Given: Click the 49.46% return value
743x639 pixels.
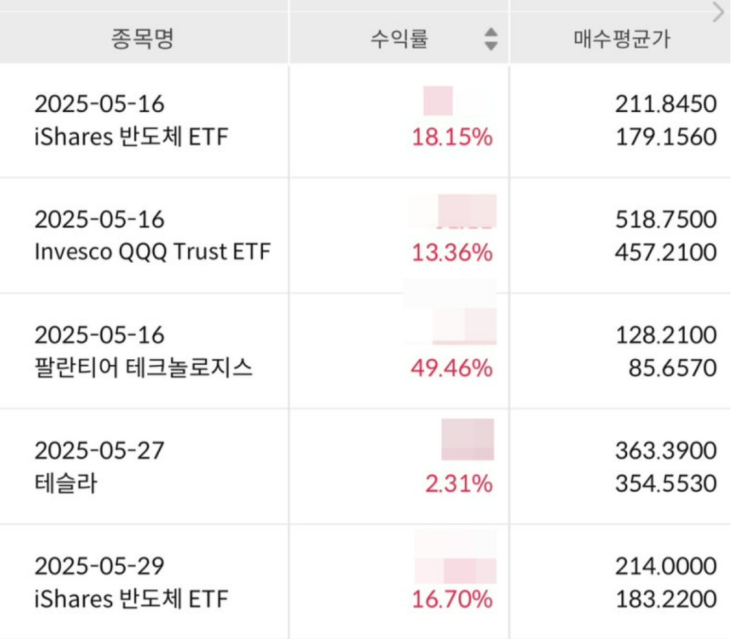Looking at the screenshot, I should [x=452, y=368].
